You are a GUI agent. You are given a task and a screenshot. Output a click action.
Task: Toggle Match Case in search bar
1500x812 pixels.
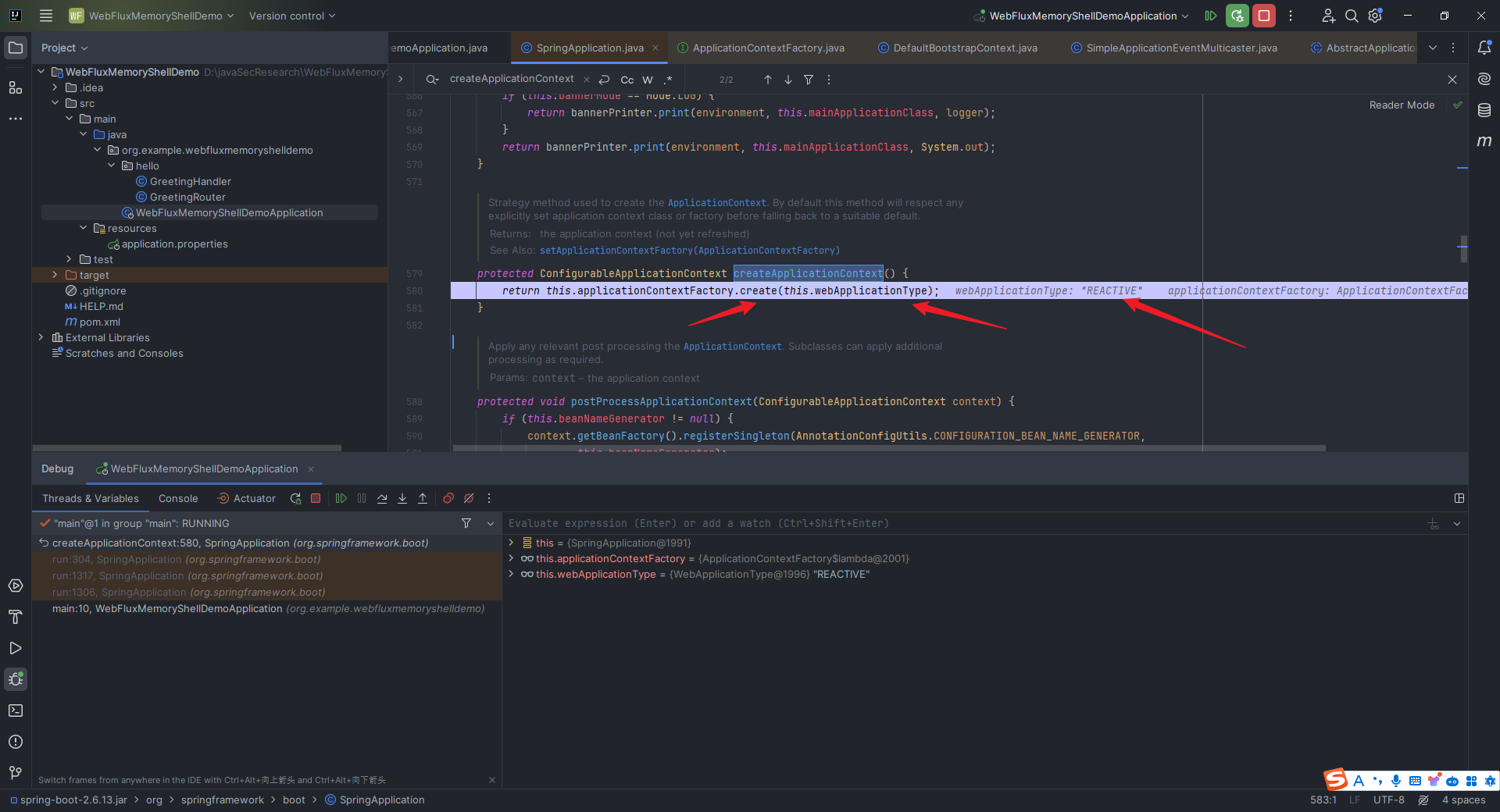pyautogui.click(x=627, y=80)
